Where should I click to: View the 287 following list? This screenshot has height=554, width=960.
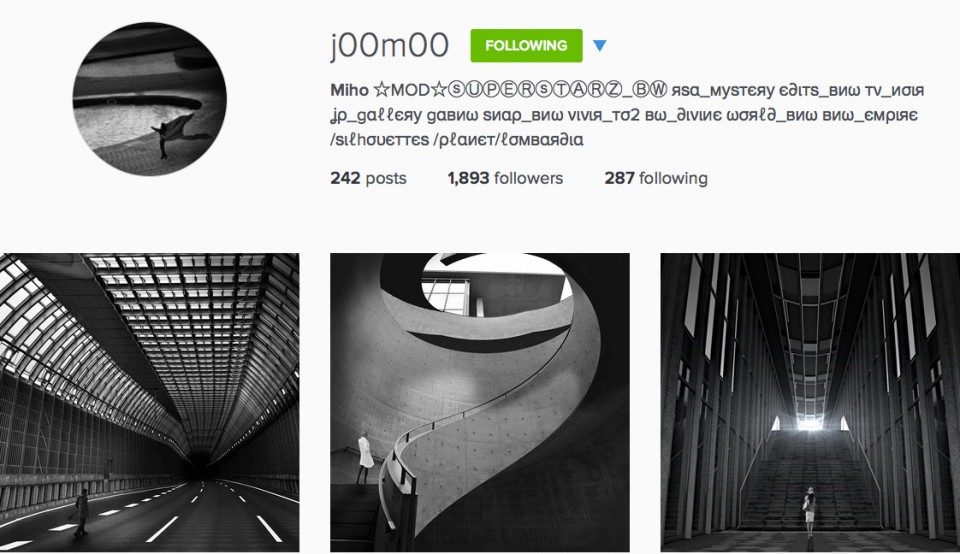pyautogui.click(x=656, y=178)
